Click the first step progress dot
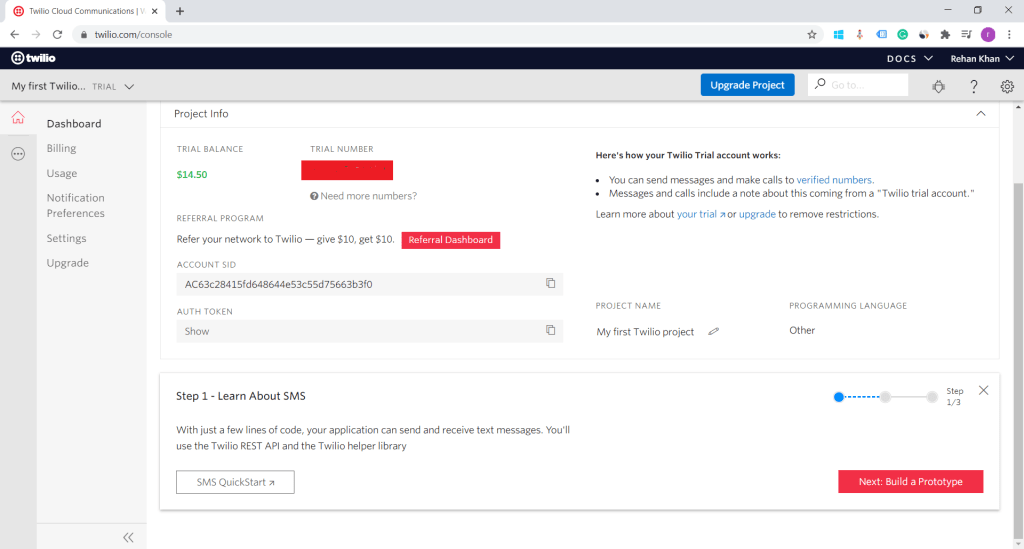1024x549 pixels. coord(839,397)
